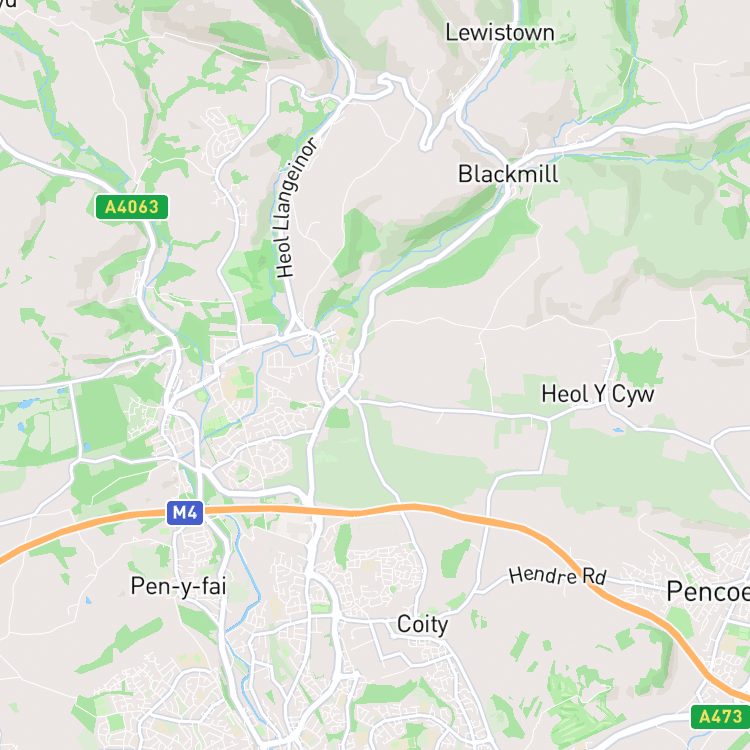Select the Lewistown place label
Image resolution: width=750 pixels, height=750 pixels.
point(500,33)
